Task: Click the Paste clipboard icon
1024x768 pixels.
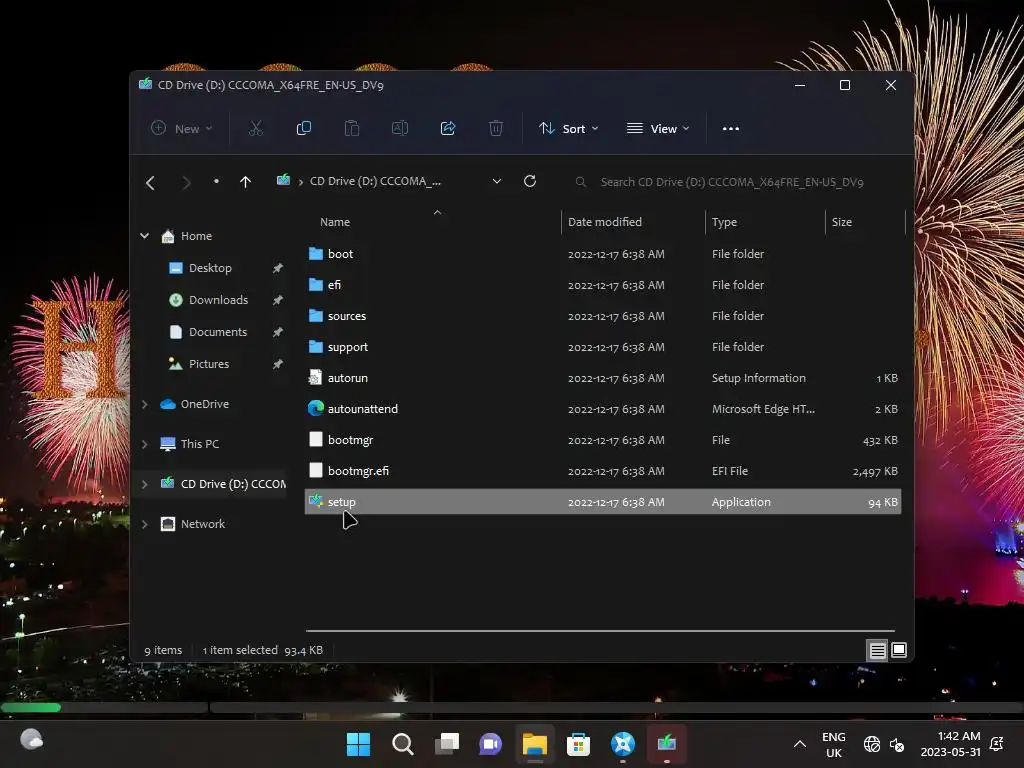Action: (x=352, y=129)
